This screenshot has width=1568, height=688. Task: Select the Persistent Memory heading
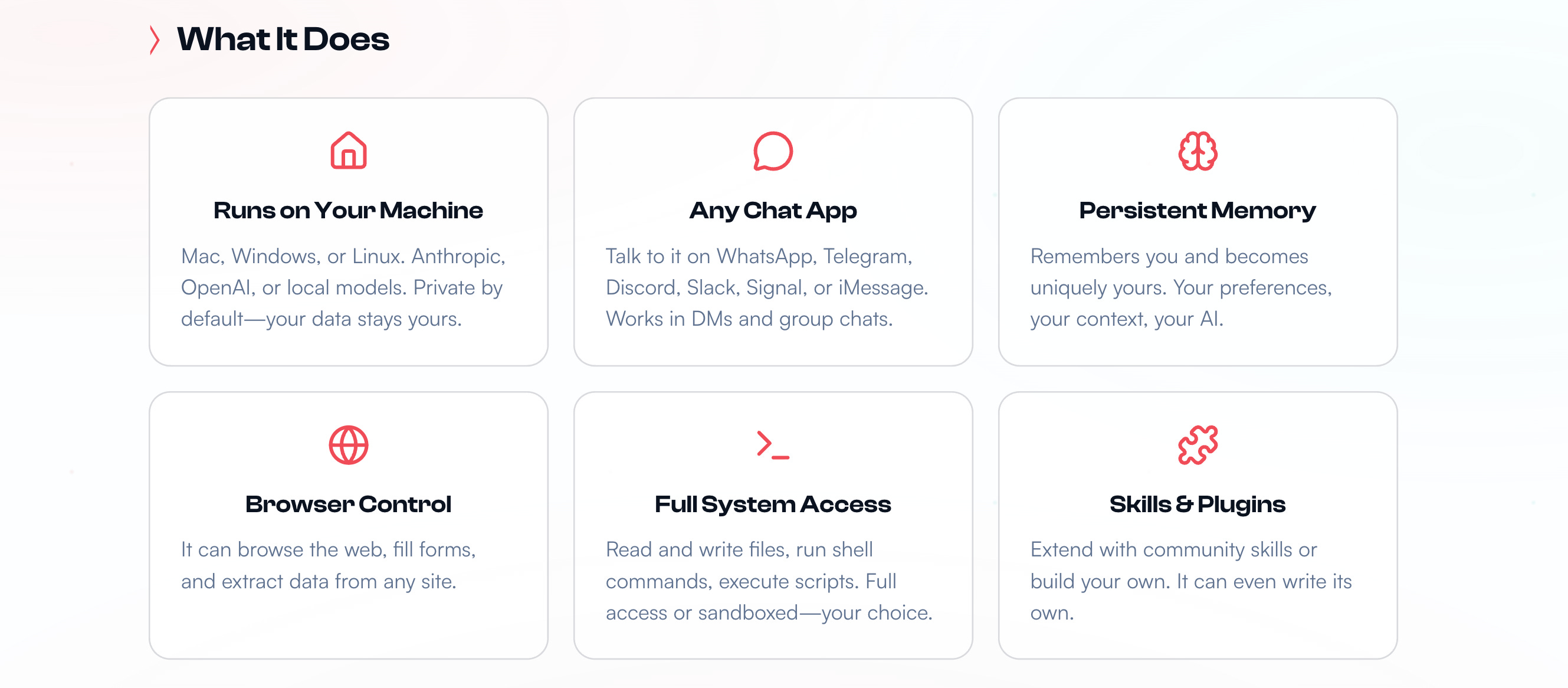pos(1198,211)
